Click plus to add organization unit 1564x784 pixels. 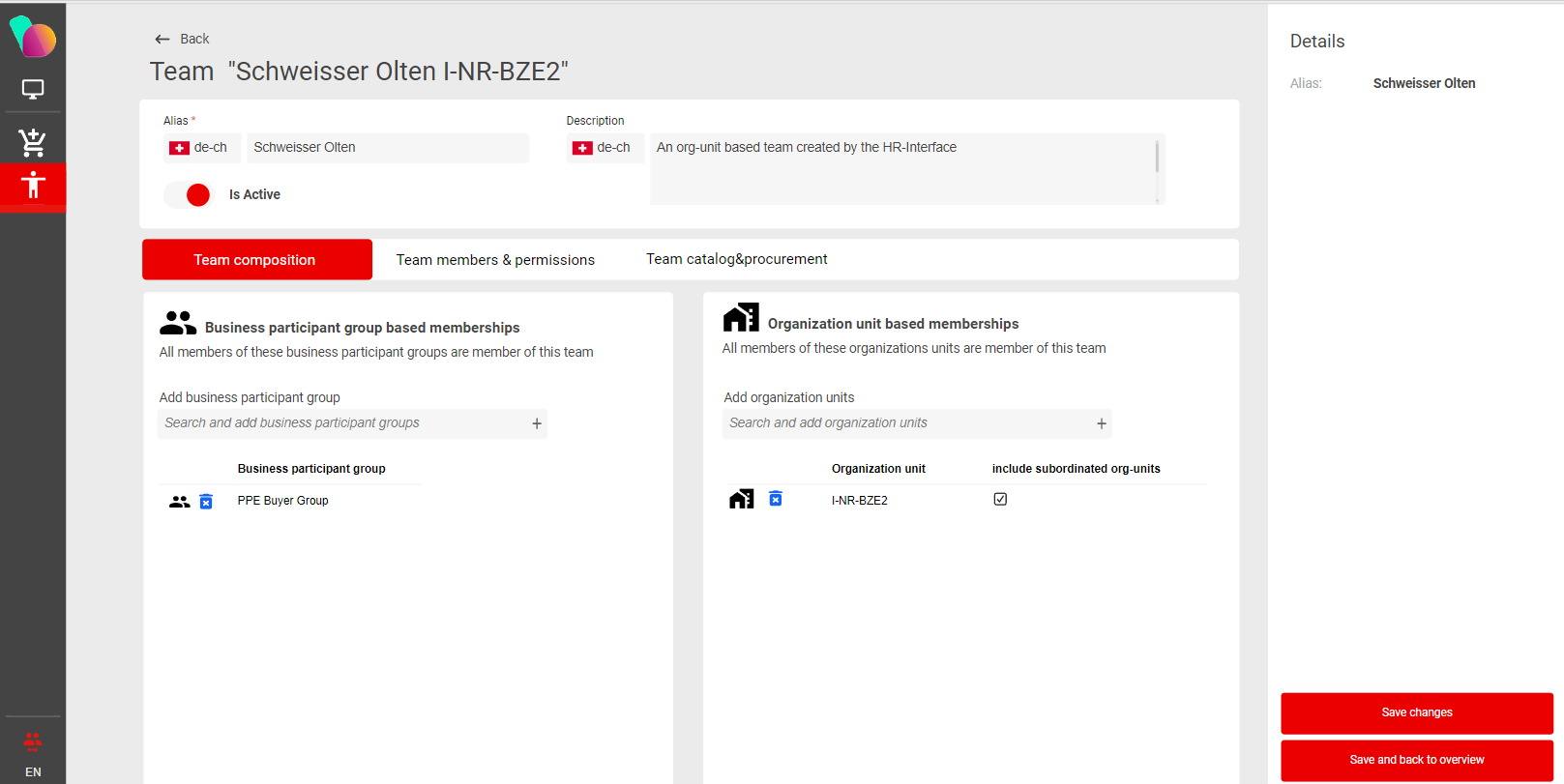click(x=1101, y=423)
